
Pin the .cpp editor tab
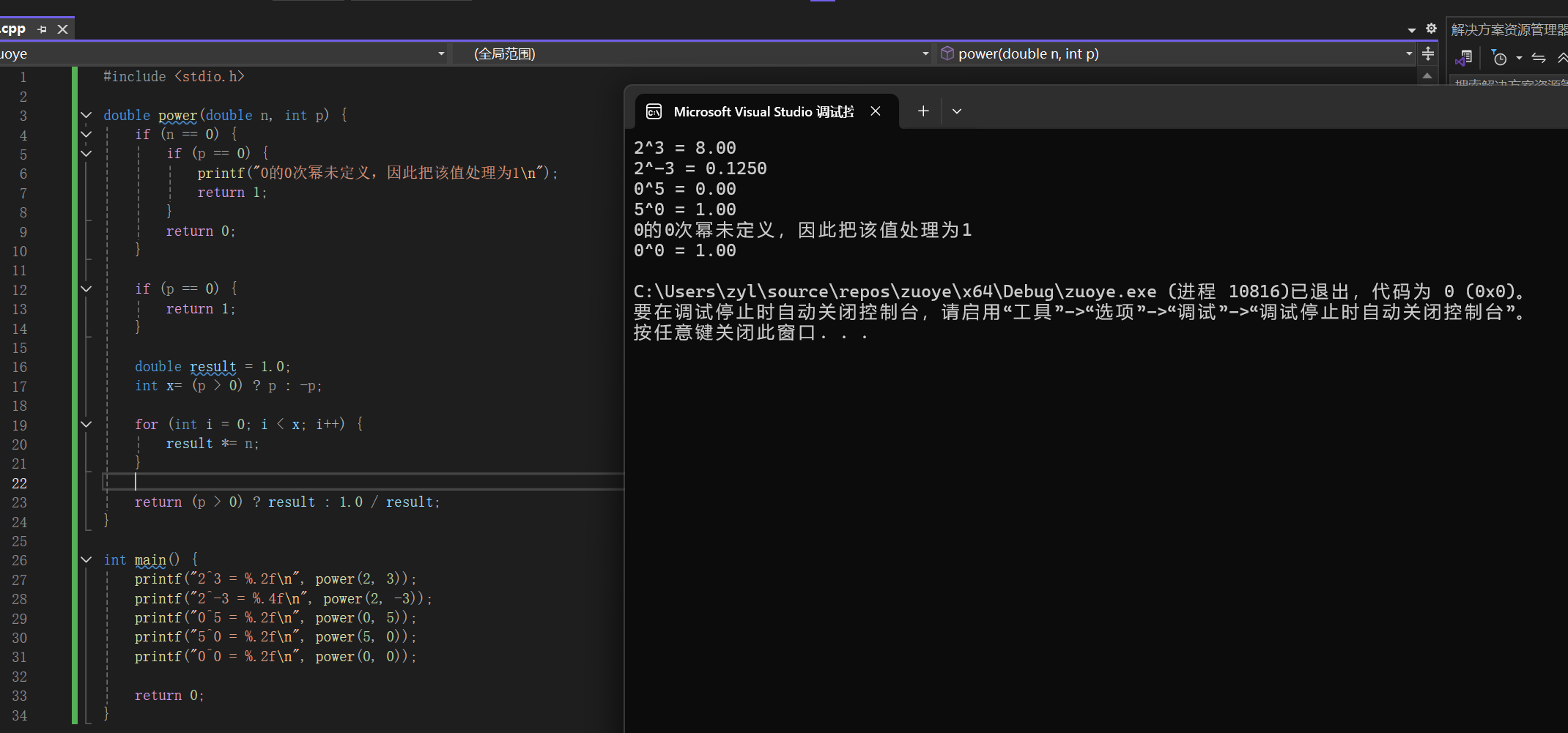pyautogui.click(x=42, y=29)
